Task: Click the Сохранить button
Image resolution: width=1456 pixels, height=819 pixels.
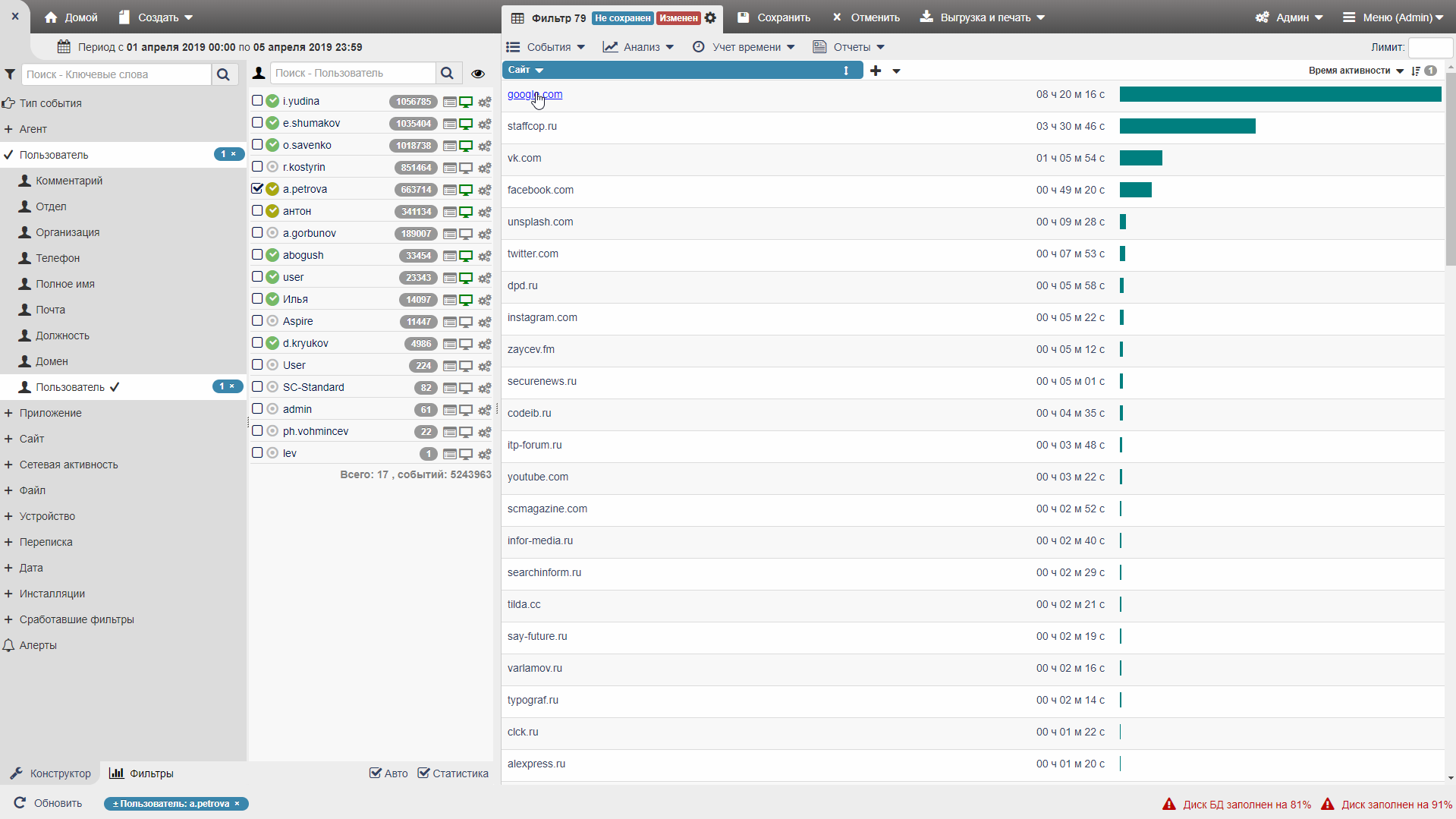Action: pyautogui.click(x=774, y=17)
